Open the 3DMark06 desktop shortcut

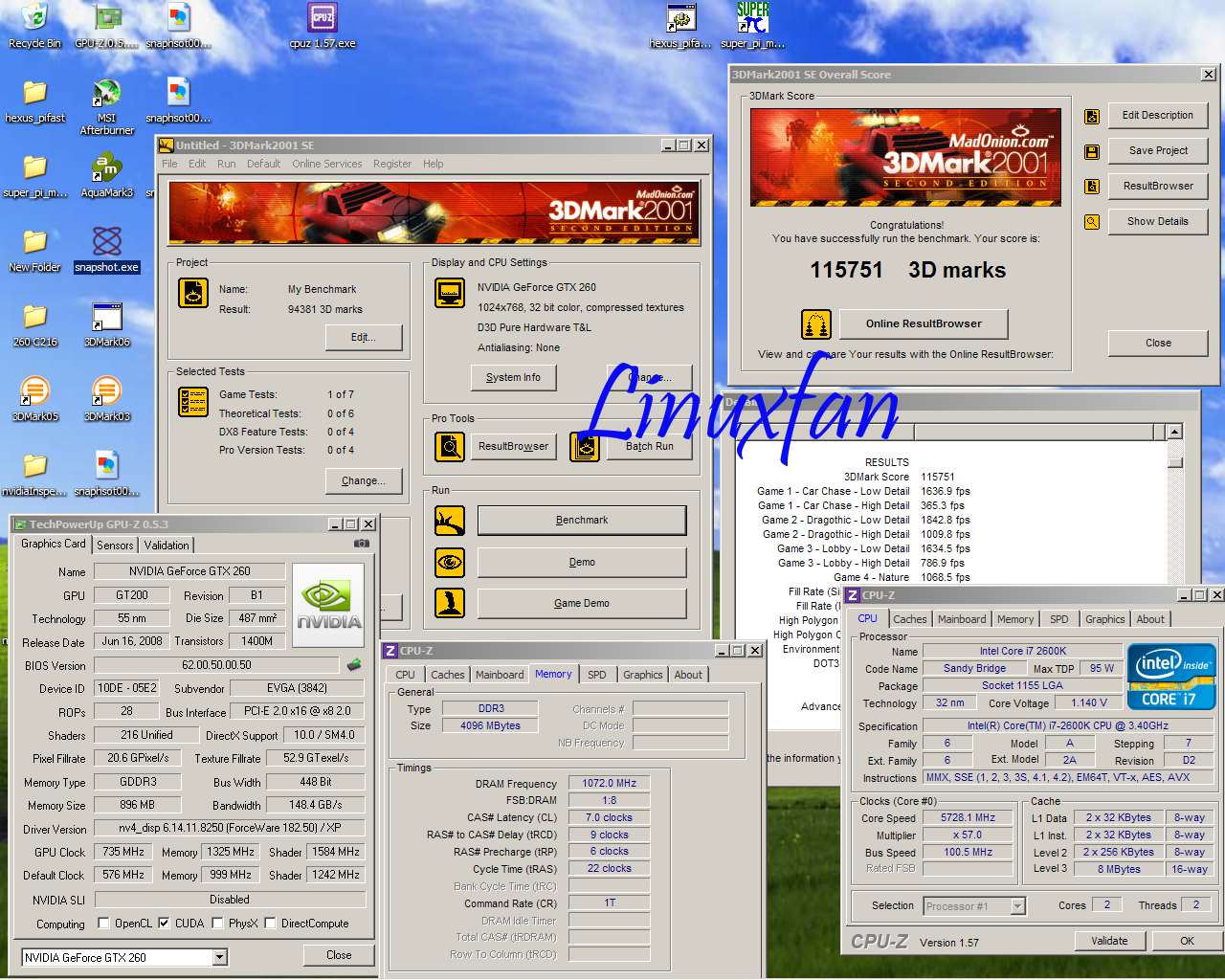106,324
